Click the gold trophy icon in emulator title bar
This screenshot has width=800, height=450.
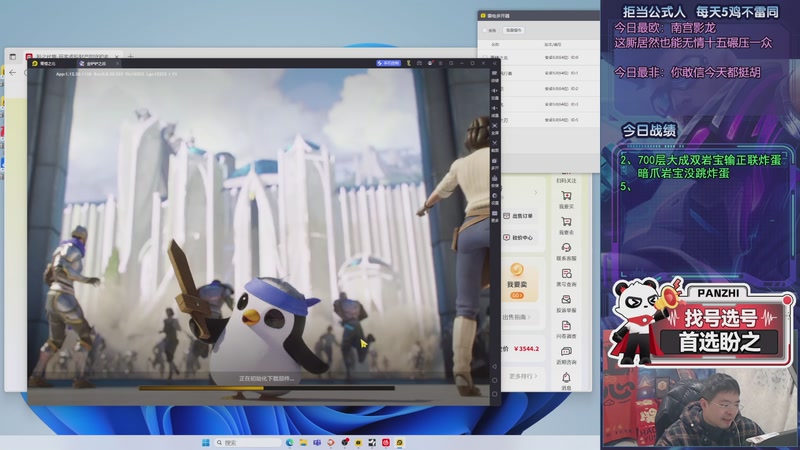pyautogui.click(x=408, y=63)
